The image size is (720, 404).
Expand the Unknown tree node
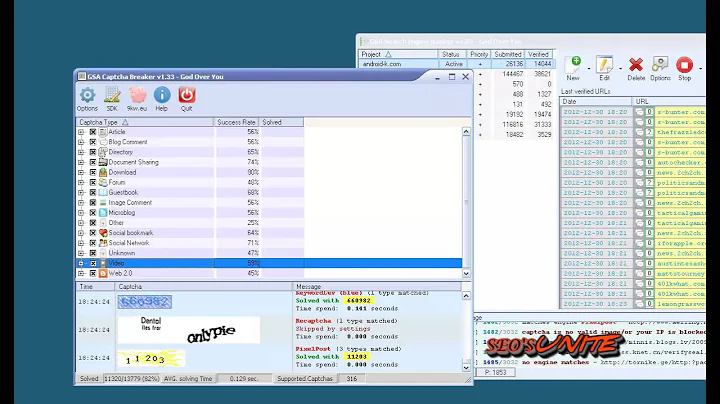tap(81, 253)
